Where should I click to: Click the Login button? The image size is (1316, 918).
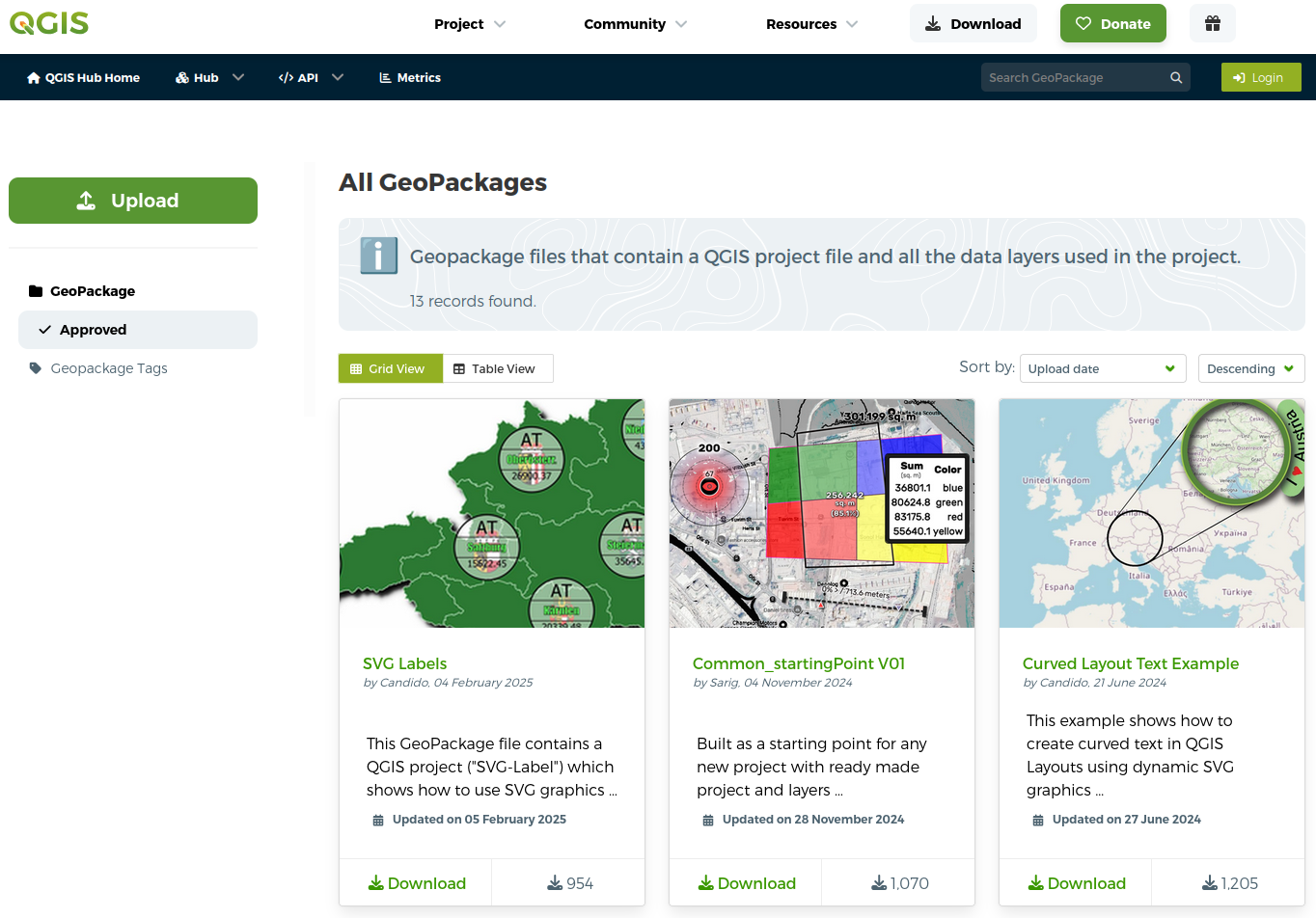[x=1261, y=77]
